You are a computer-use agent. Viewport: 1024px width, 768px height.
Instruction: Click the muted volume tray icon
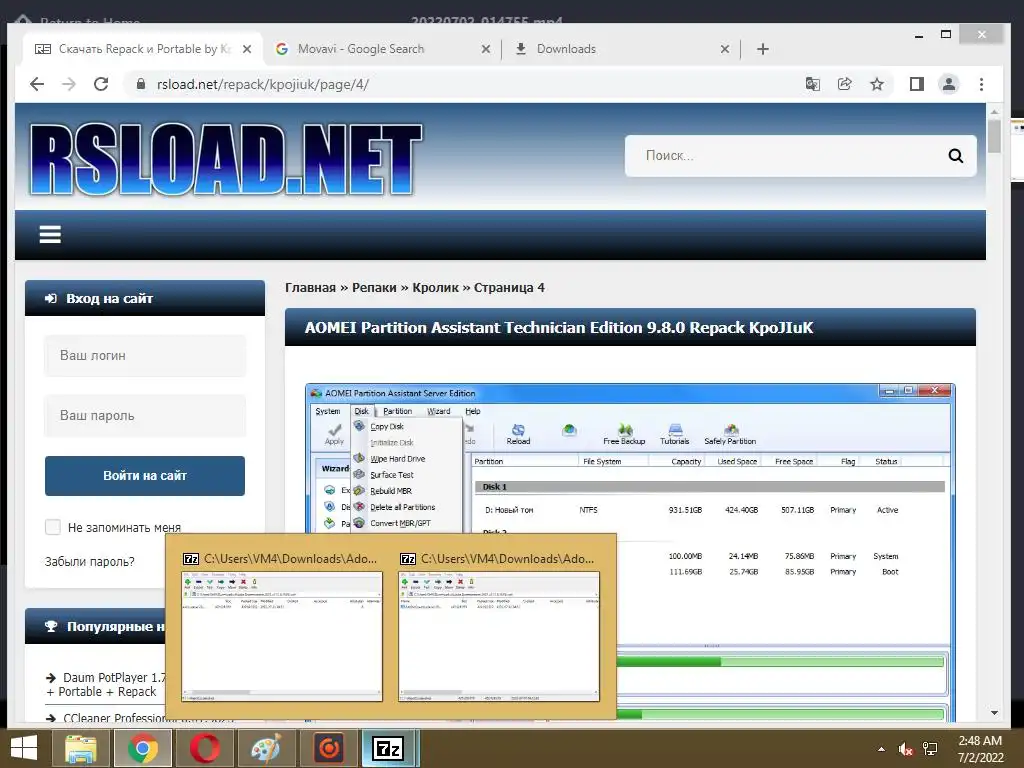(905, 749)
